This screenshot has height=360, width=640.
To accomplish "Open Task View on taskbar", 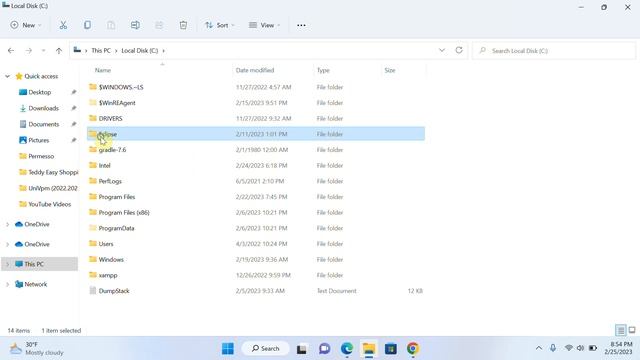I will tap(302, 349).
